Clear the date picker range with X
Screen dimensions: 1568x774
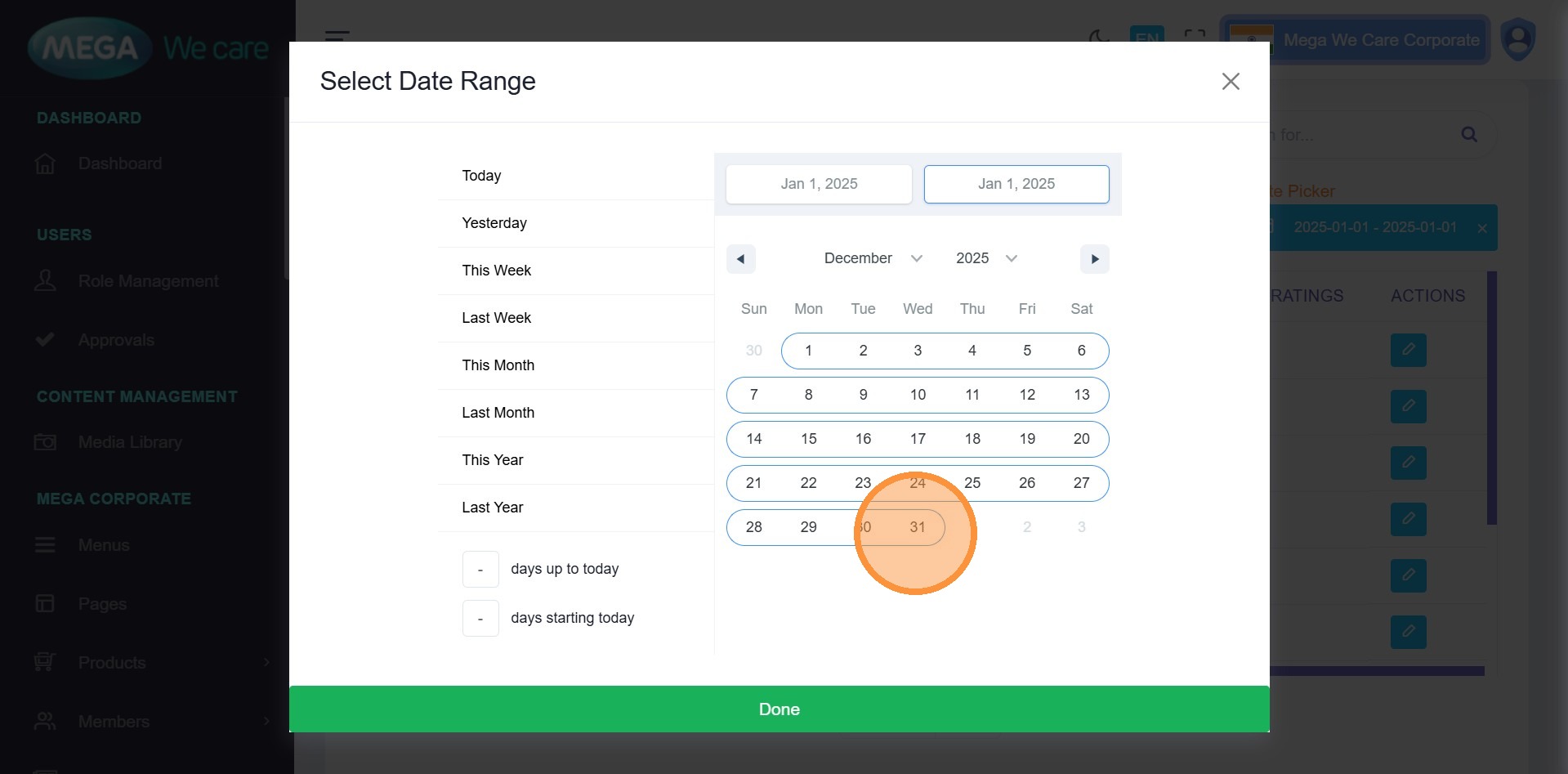coord(1481,228)
